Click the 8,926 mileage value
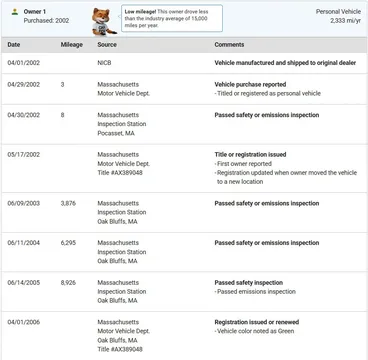The height and width of the screenshot is (360, 368). coord(68,283)
